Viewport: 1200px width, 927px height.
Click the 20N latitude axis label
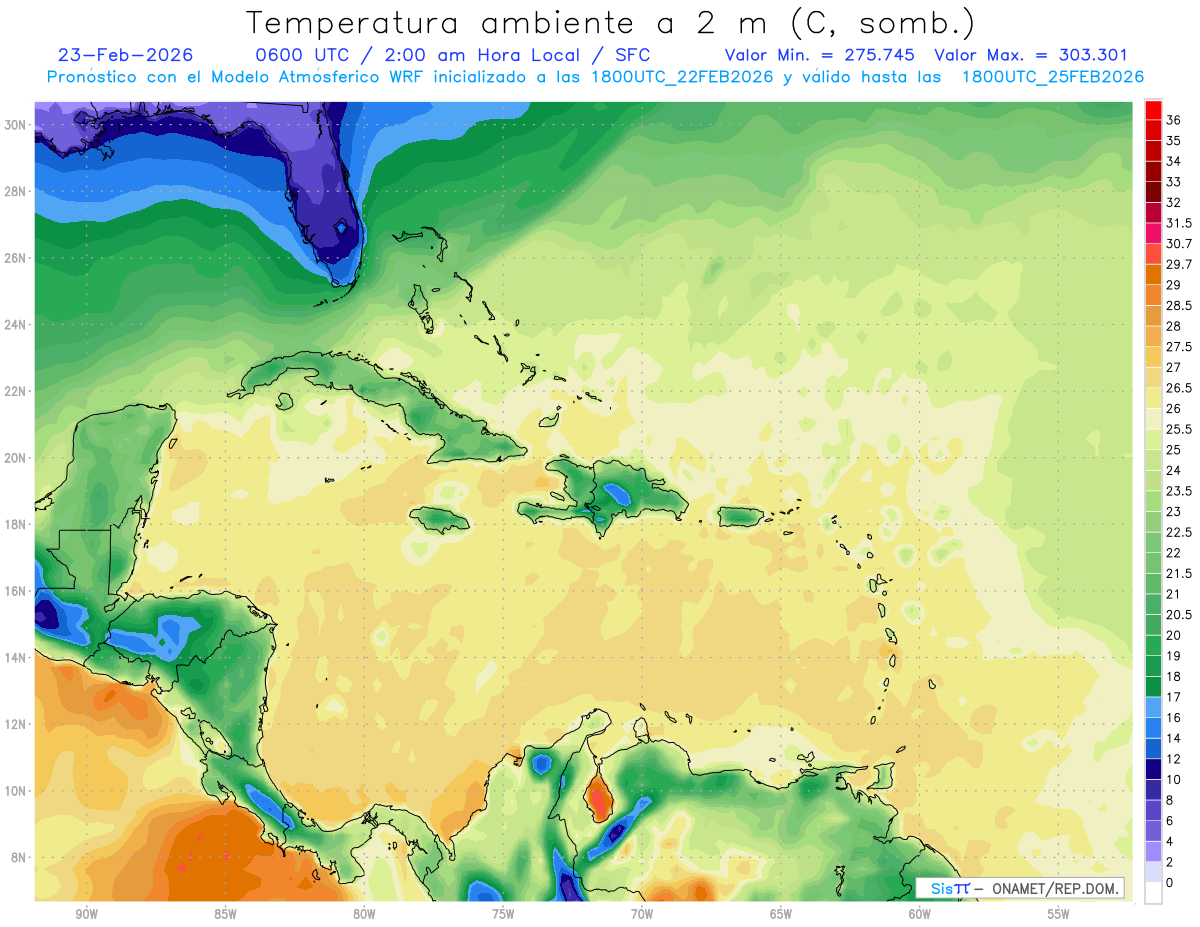click(16, 458)
